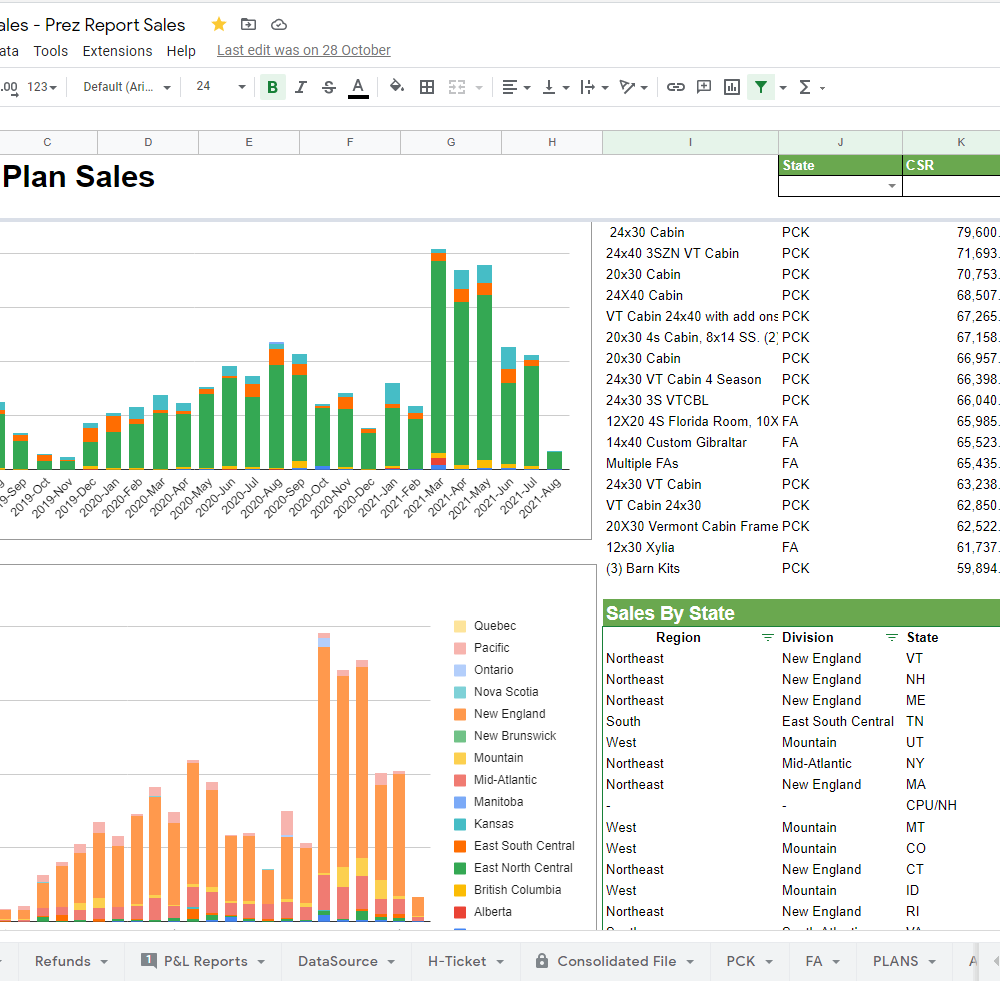The image size is (1000, 981).
Task: Click the move to folder icon
Action: [248, 25]
